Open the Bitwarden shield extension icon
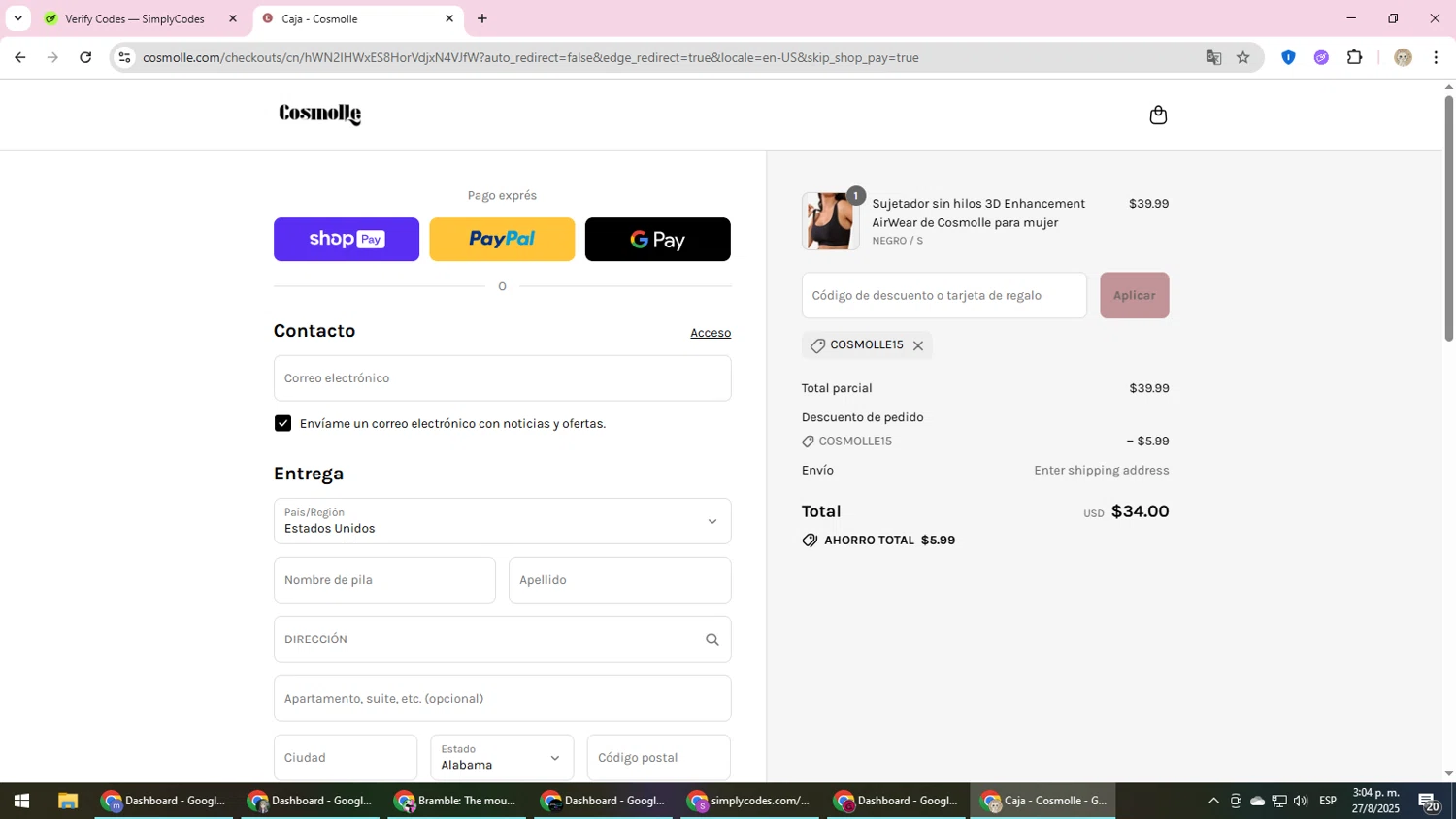 click(x=1288, y=57)
